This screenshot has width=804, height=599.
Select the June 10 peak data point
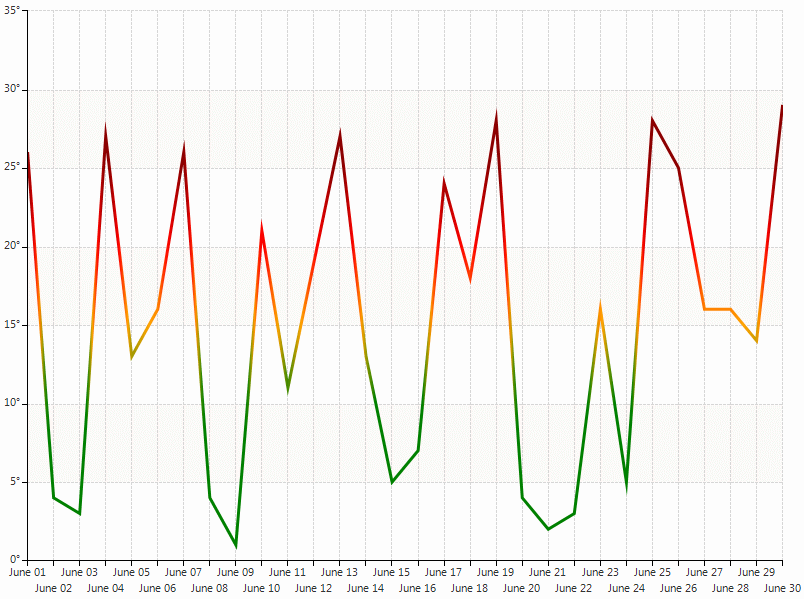point(262,231)
